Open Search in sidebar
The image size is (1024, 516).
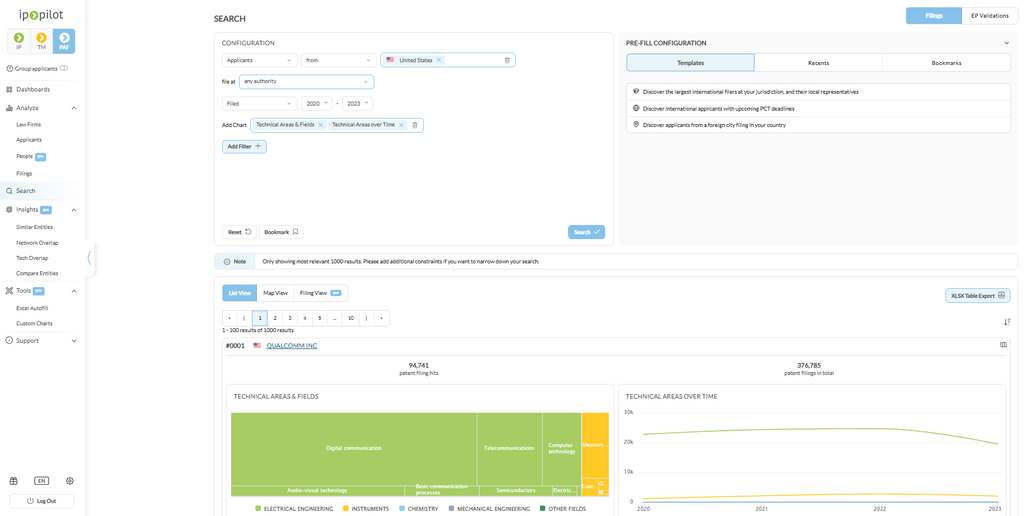(x=25, y=191)
